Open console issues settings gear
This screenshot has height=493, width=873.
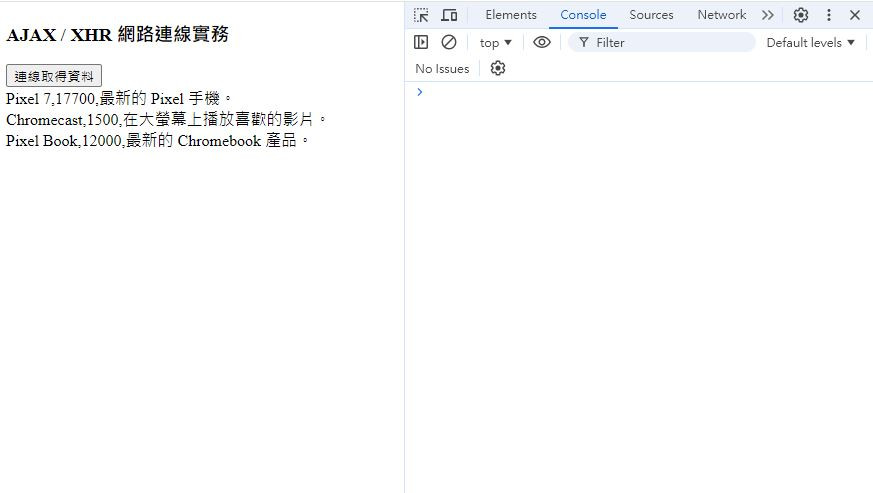[498, 69]
